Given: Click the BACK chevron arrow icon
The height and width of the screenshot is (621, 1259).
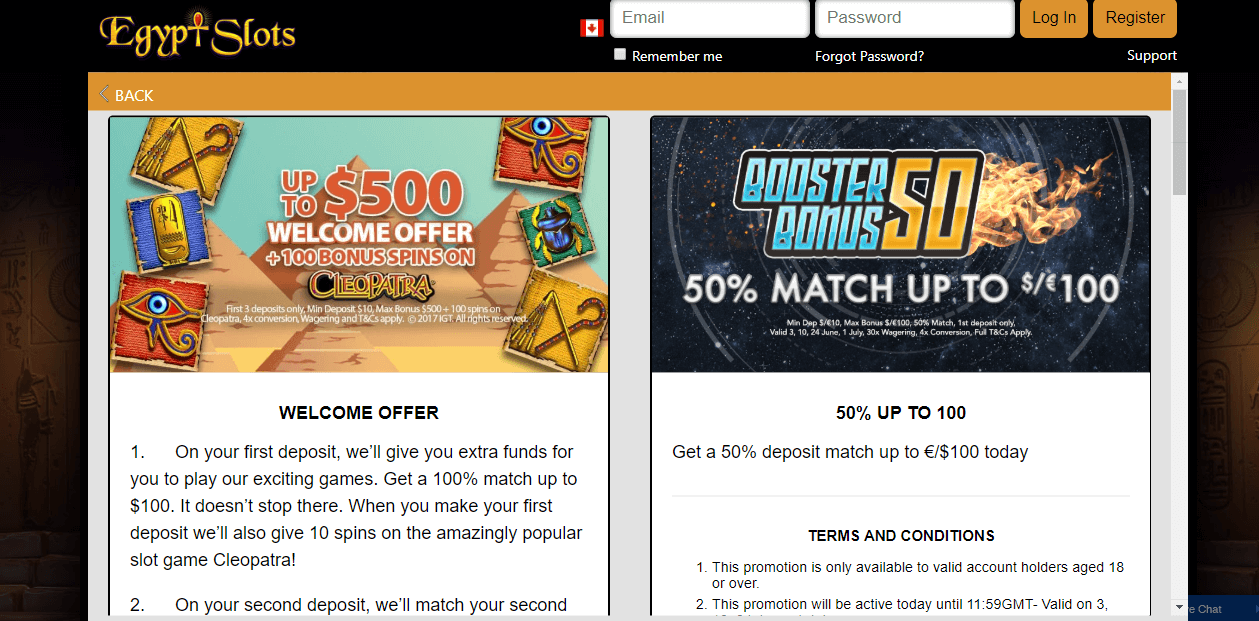Looking at the screenshot, I should point(103,94).
